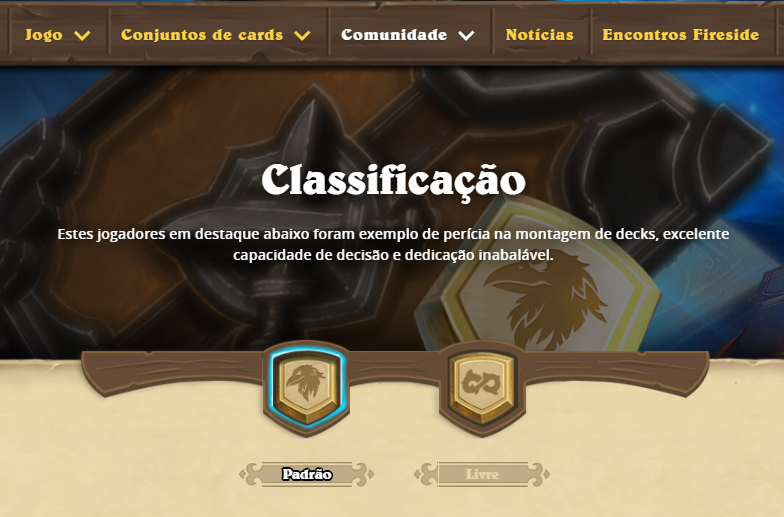Select the Standard raven shield icon

coord(306,387)
